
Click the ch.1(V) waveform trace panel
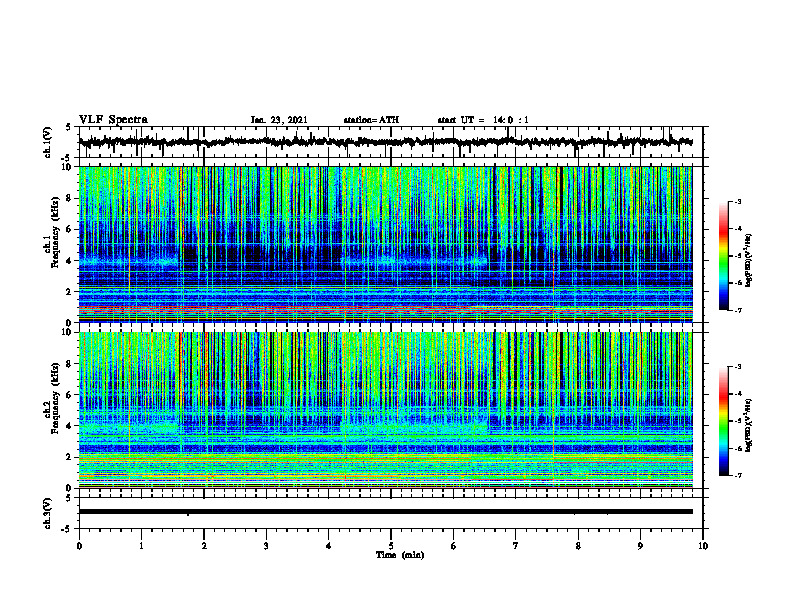(x=391, y=142)
